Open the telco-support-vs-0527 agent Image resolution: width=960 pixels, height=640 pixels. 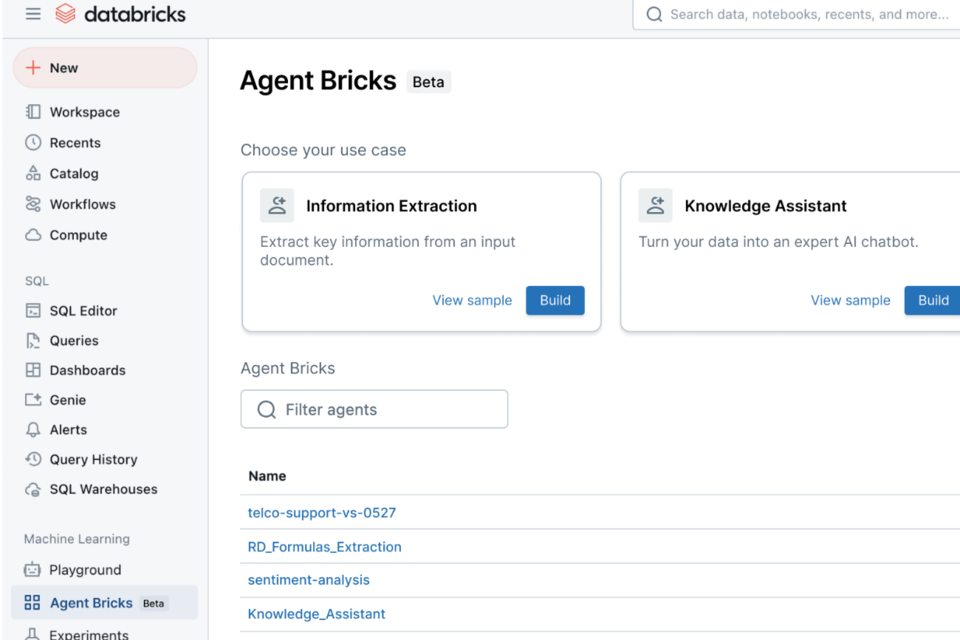point(322,513)
